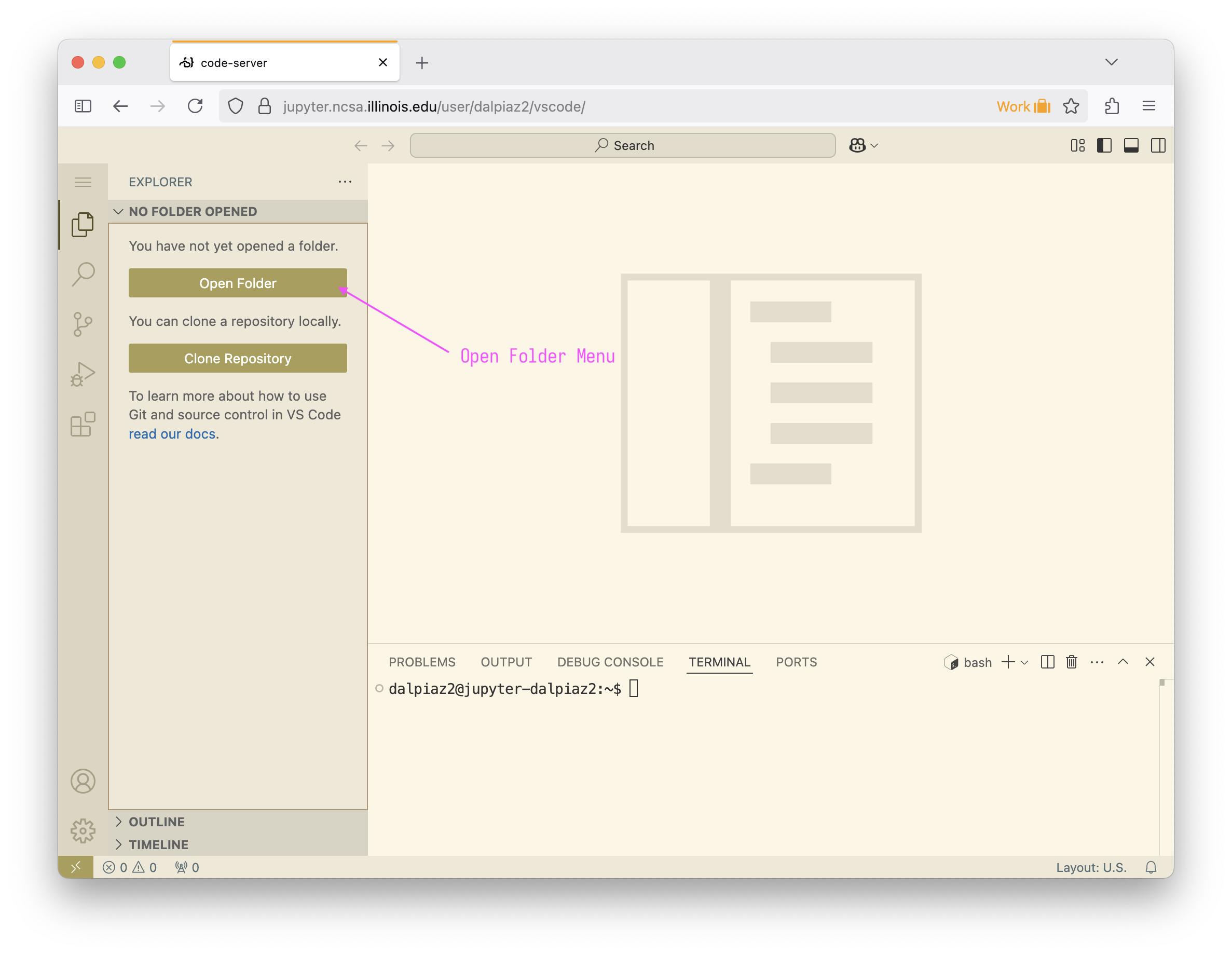
Task: Open the Search view in activity bar
Action: [83, 275]
